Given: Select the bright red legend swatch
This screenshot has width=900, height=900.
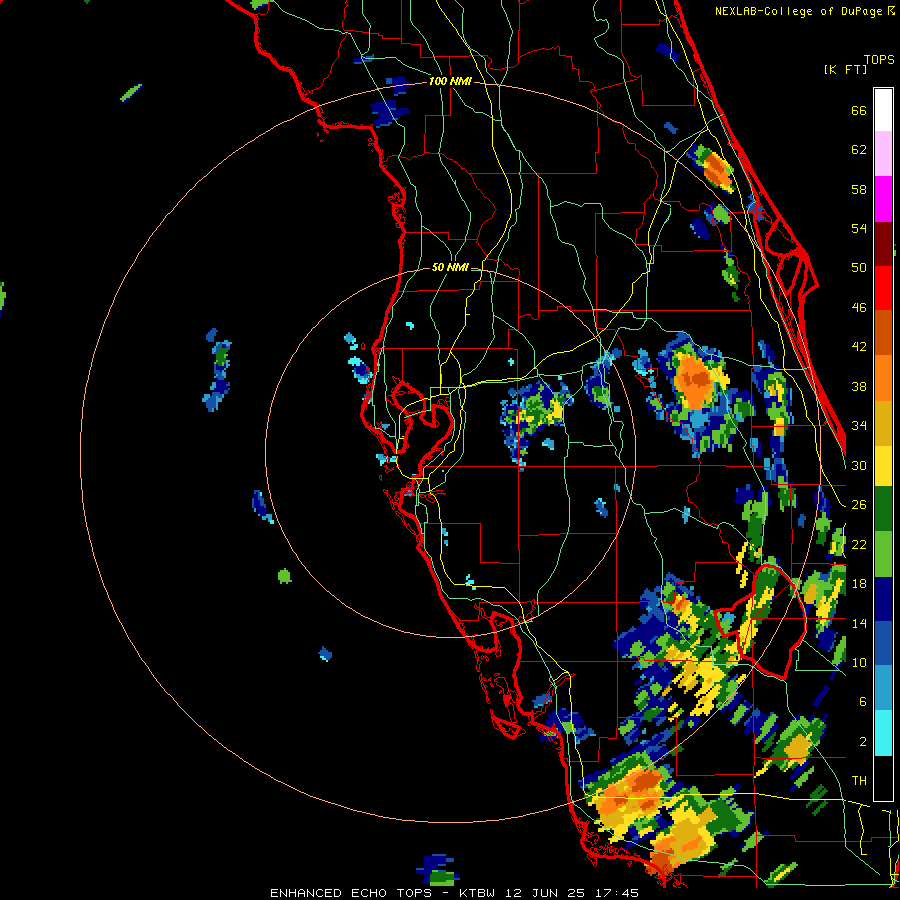Looking at the screenshot, I should 883,288.
